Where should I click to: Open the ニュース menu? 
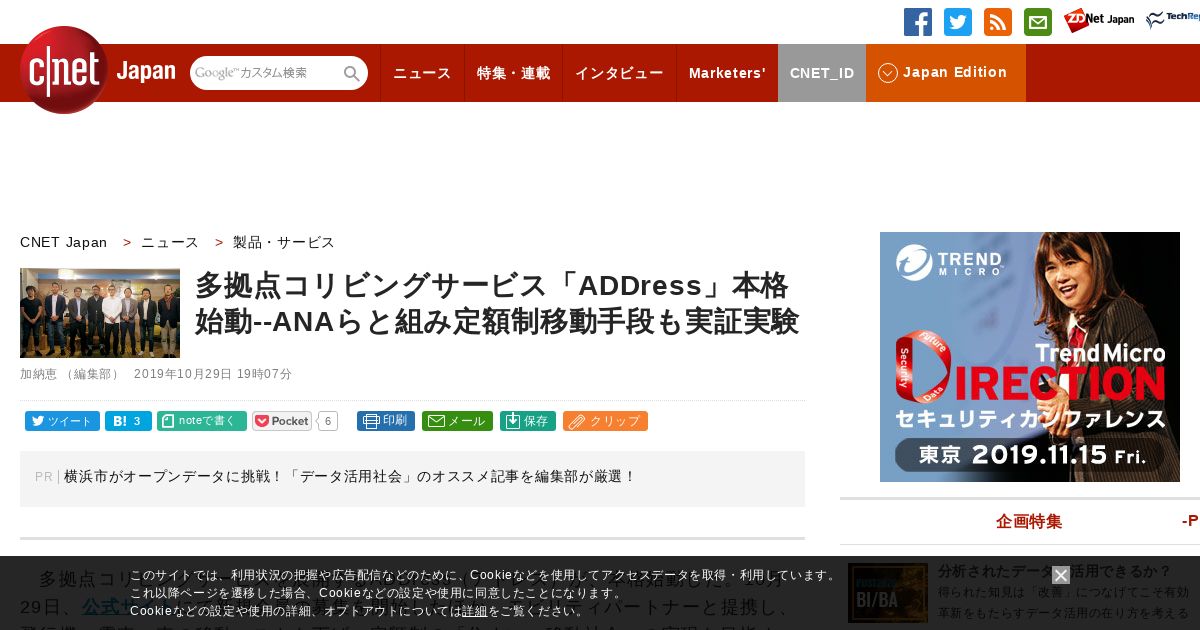pos(422,73)
